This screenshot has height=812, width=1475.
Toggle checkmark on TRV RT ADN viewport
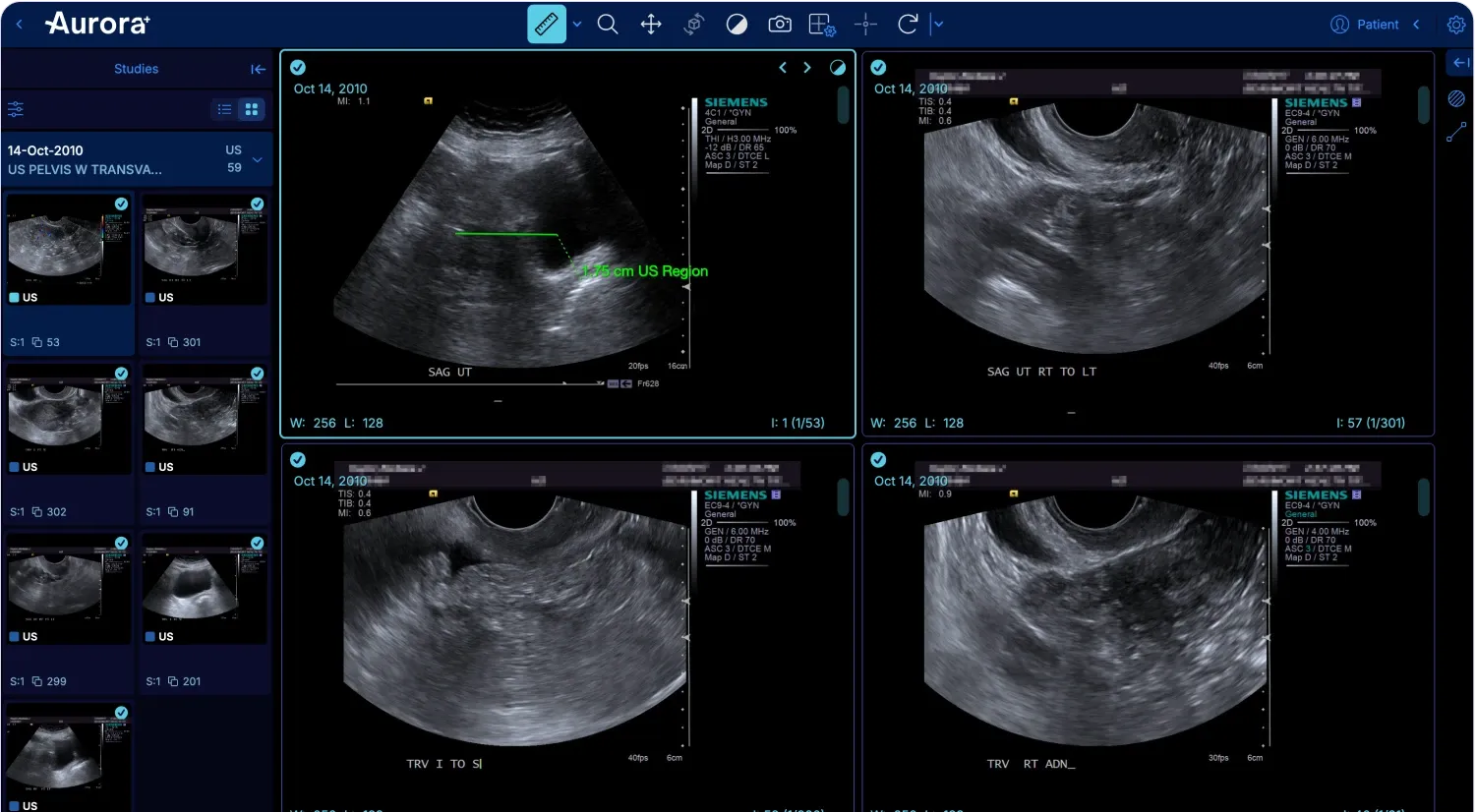pos(878,460)
